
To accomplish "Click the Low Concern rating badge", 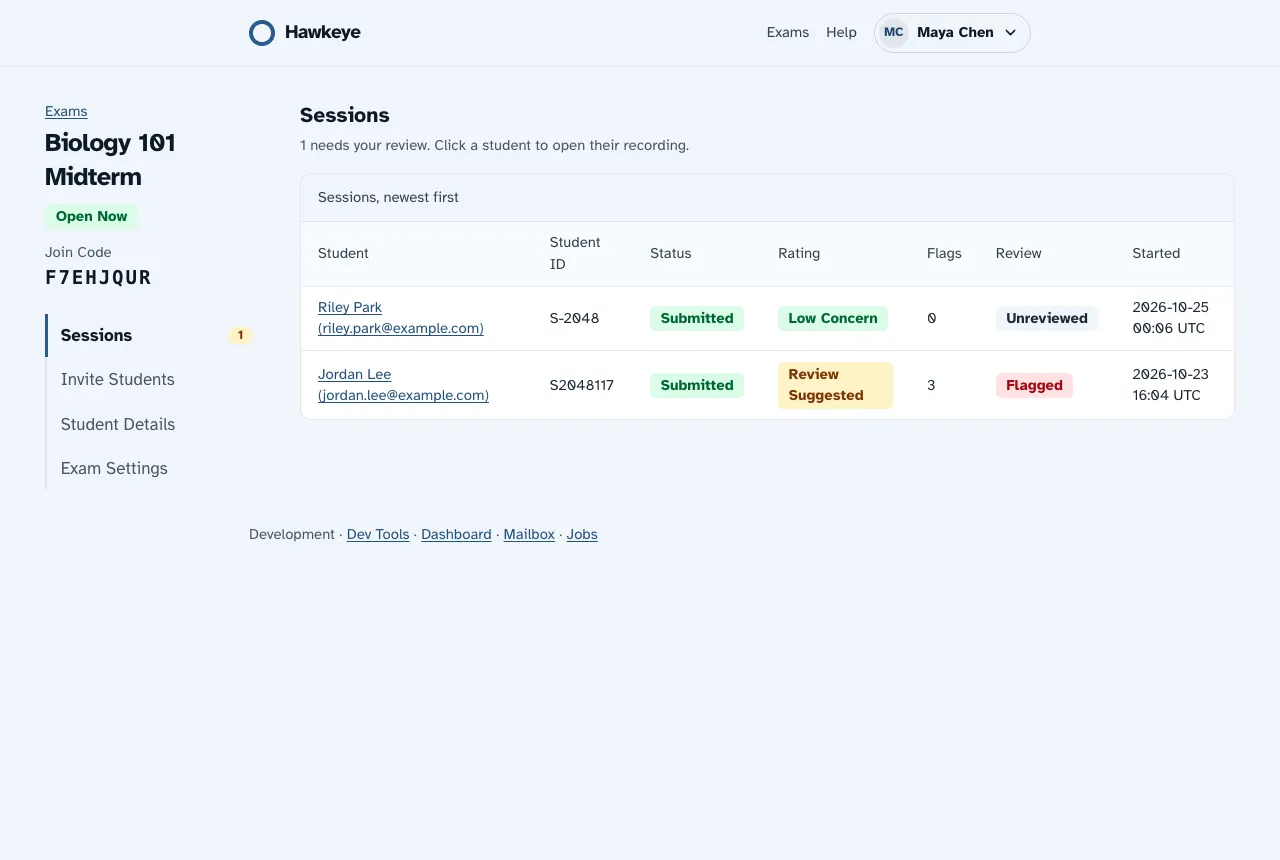I will pos(833,318).
